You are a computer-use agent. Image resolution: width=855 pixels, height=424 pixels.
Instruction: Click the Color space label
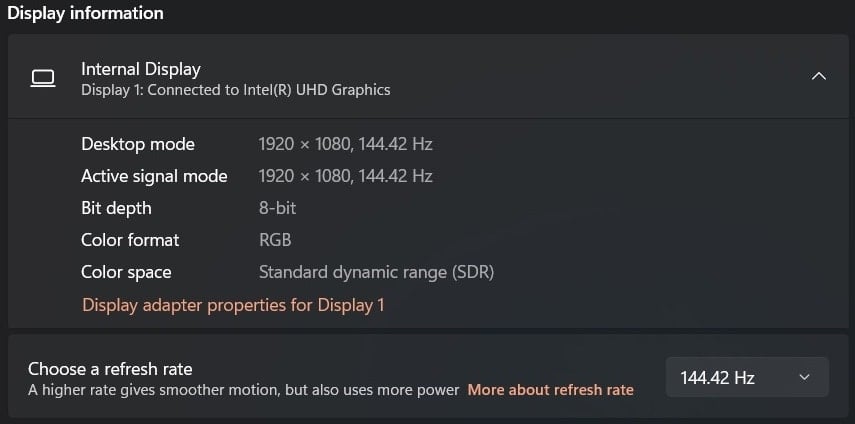click(x=126, y=272)
